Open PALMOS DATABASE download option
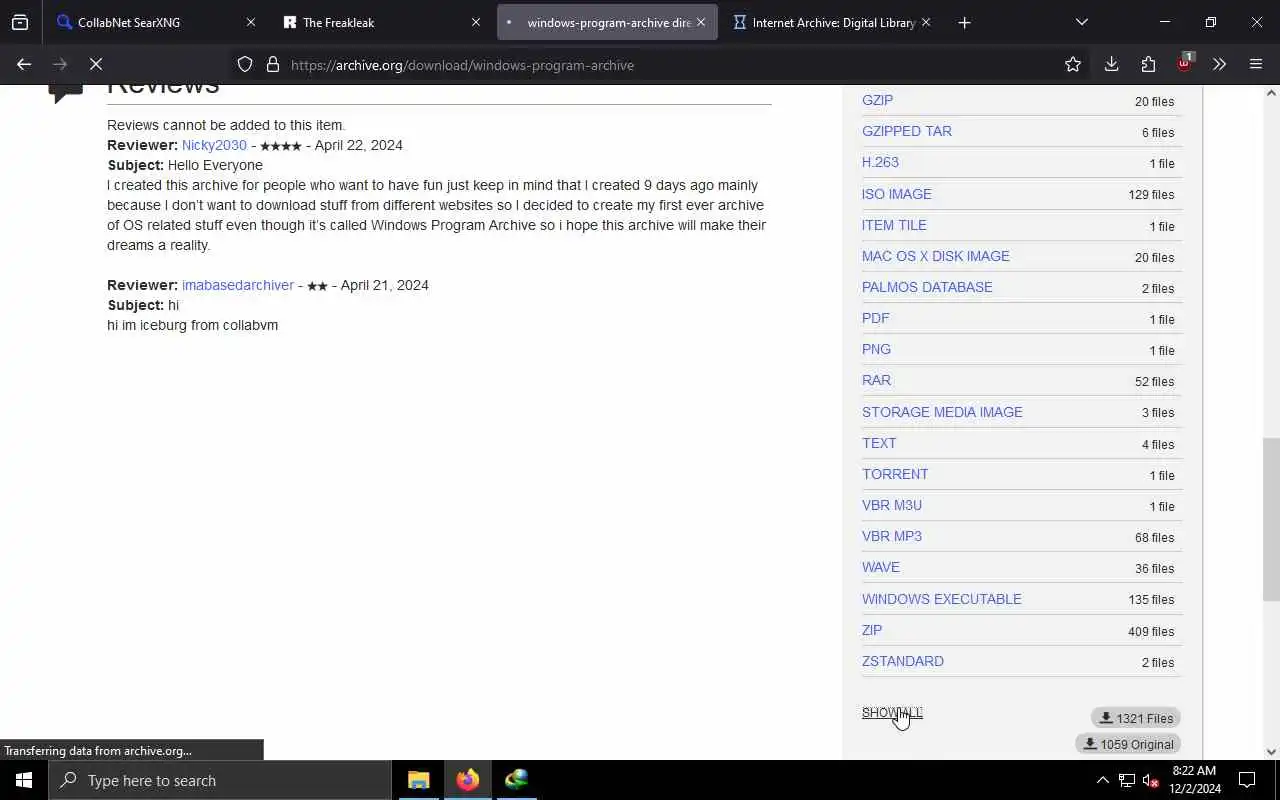1280x800 pixels. [x=927, y=287]
